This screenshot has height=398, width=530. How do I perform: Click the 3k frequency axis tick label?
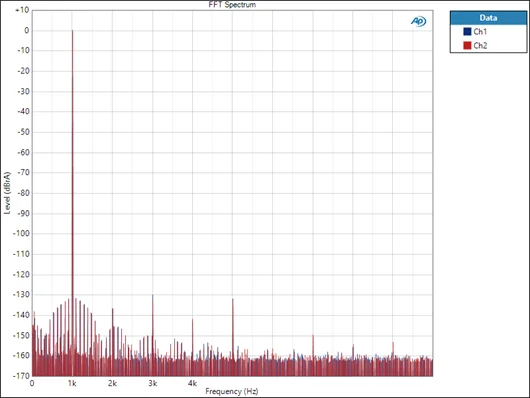[x=153, y=383]
